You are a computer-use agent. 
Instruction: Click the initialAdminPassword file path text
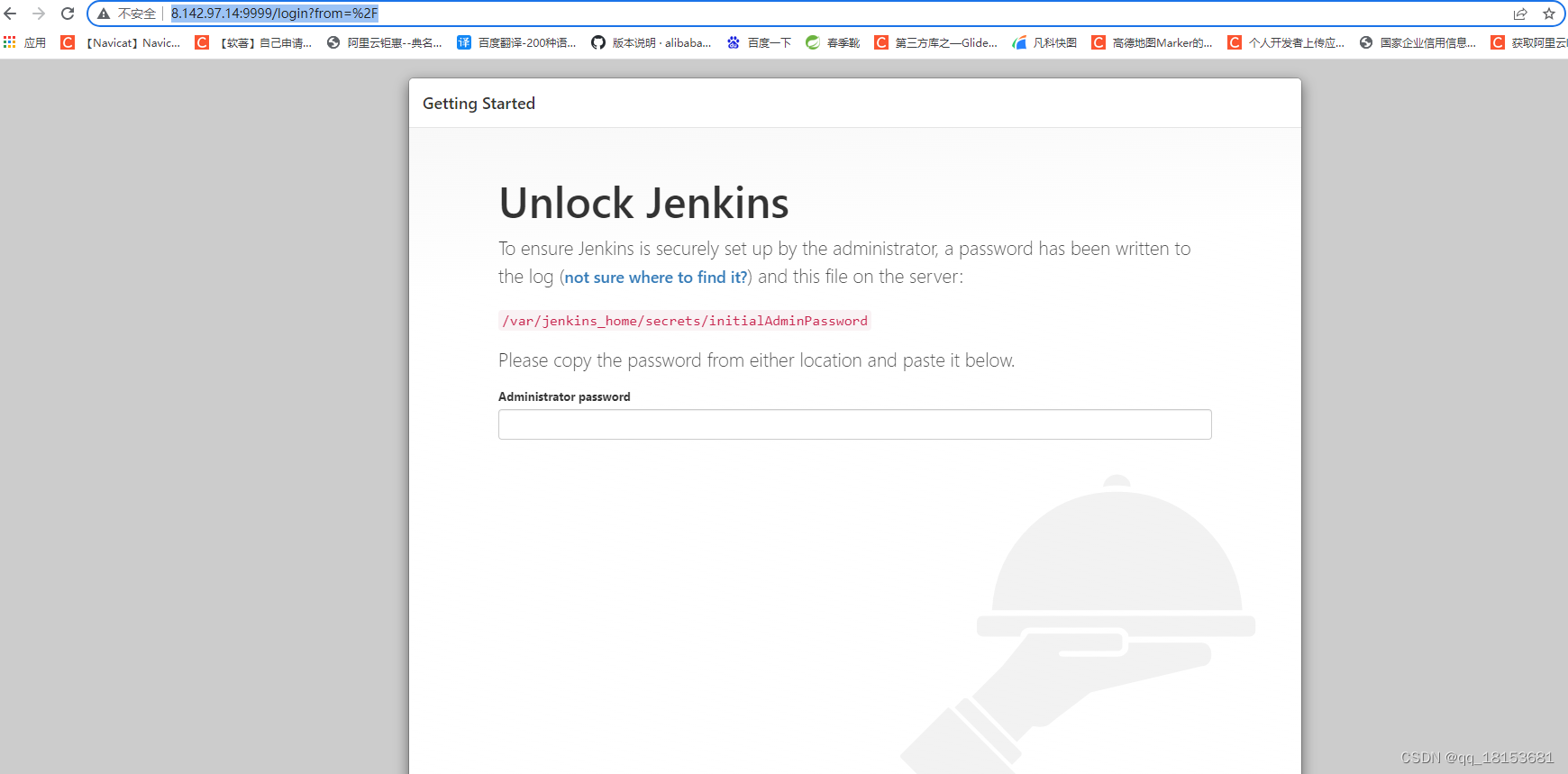pos(684,321)
